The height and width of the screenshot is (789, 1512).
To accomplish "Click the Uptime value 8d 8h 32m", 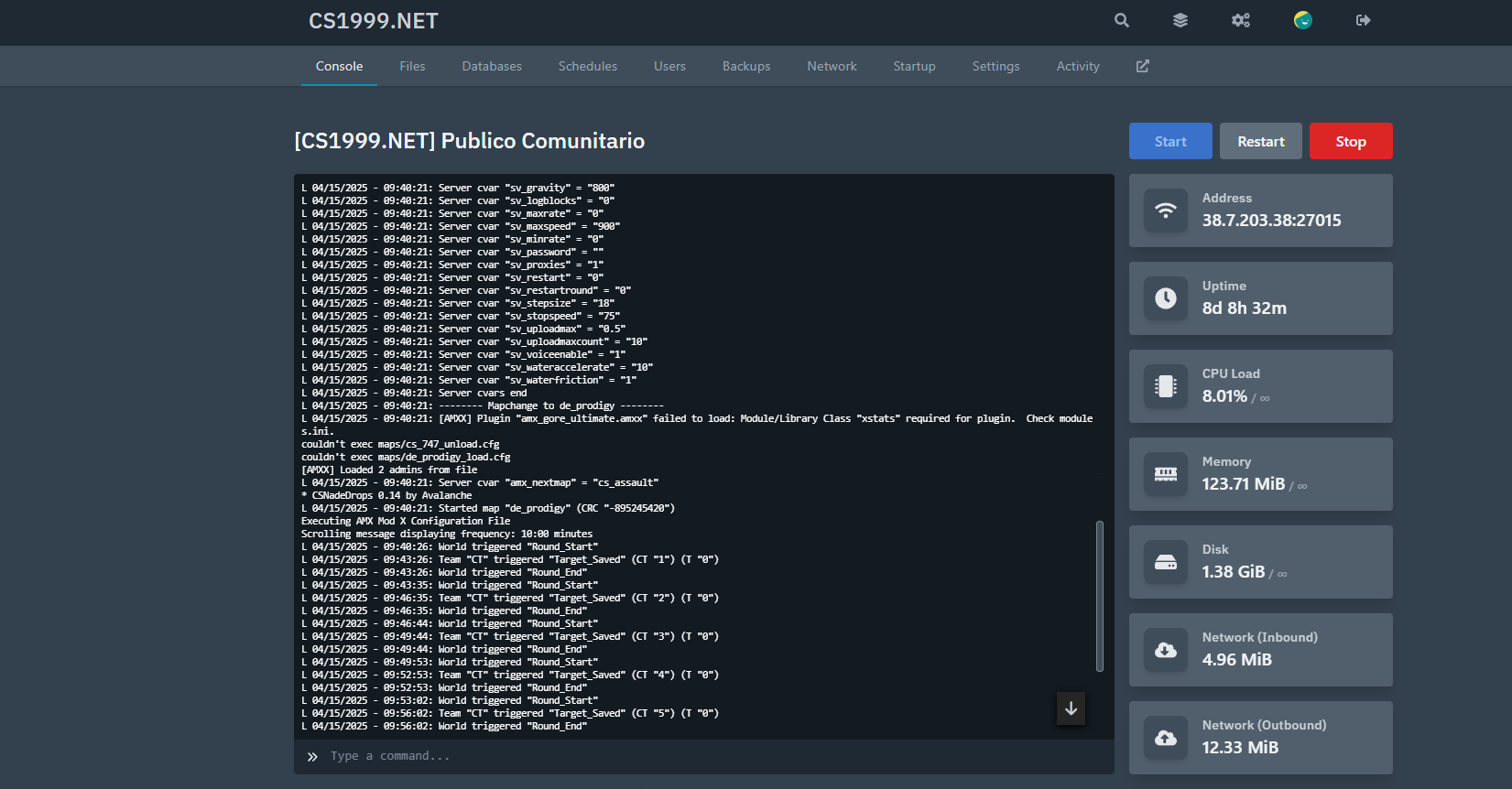I will pos(1245,308).
